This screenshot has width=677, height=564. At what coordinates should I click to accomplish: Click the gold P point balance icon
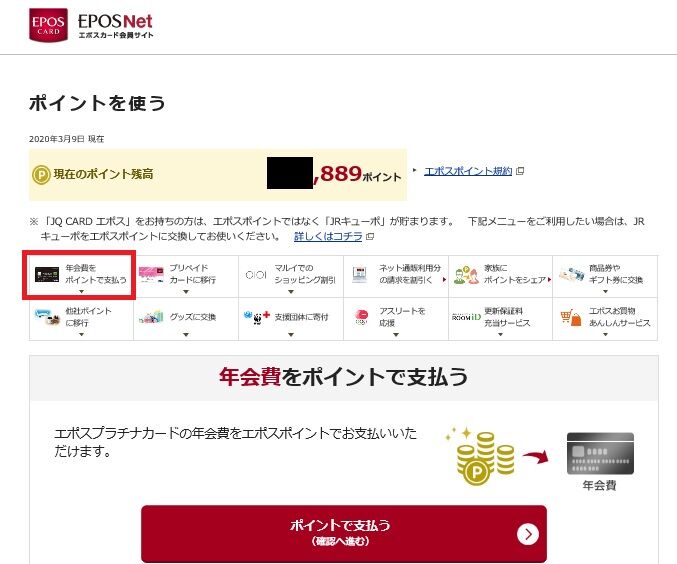(41, 175)
